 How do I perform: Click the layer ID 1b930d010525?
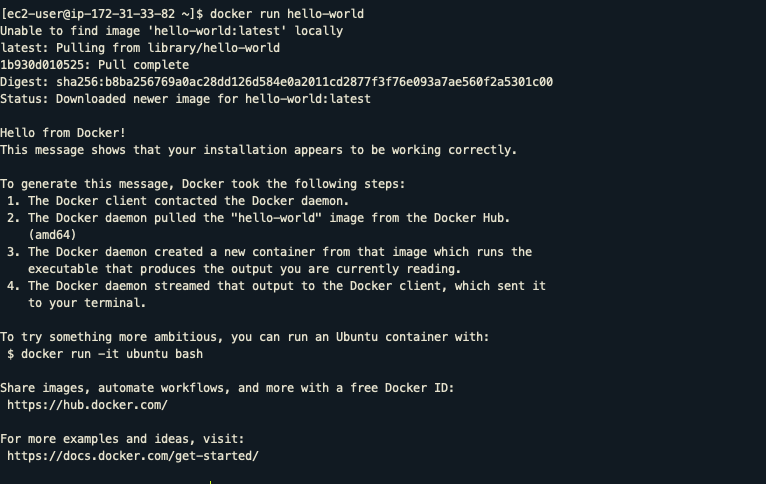click(45, 65)
